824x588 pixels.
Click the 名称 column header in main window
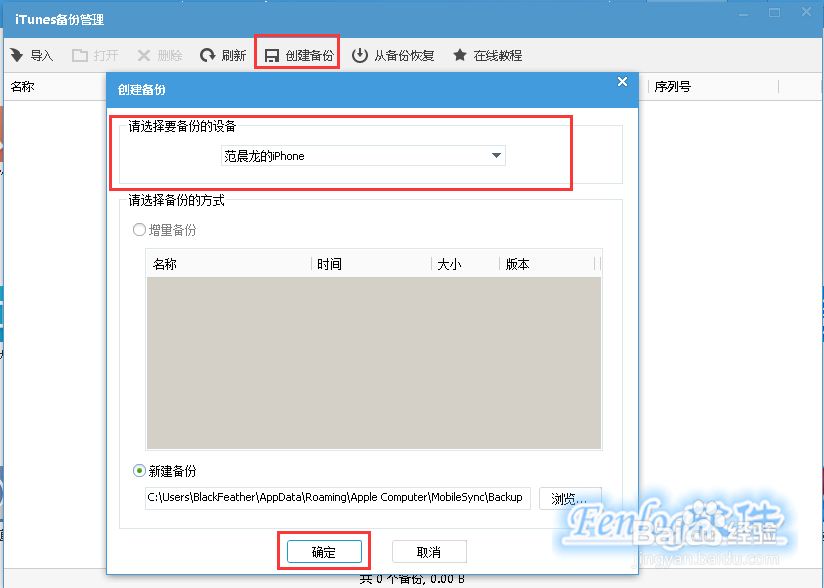tap(55, 87)
